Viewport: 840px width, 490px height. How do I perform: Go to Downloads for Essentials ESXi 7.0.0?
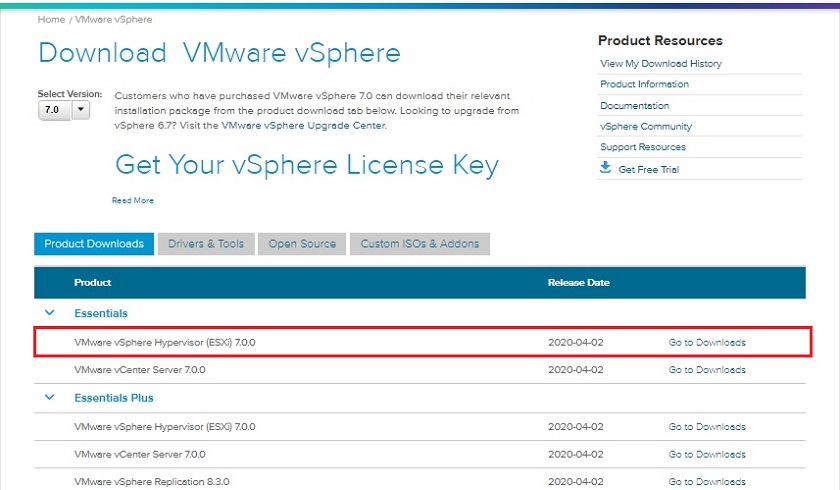(x=707, y=342)
